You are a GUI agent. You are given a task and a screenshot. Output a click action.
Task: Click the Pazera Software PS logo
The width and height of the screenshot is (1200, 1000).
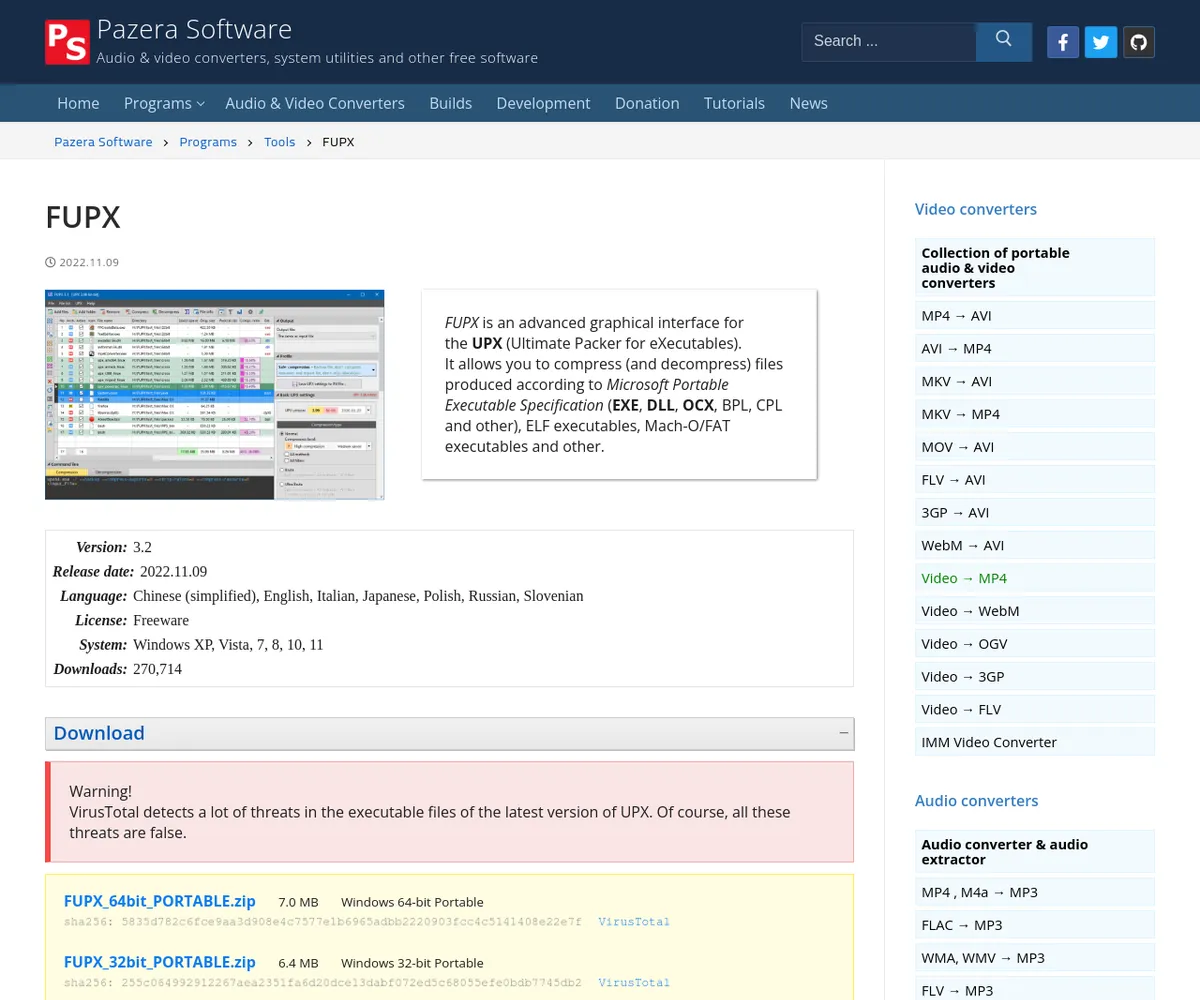[67, 42]
